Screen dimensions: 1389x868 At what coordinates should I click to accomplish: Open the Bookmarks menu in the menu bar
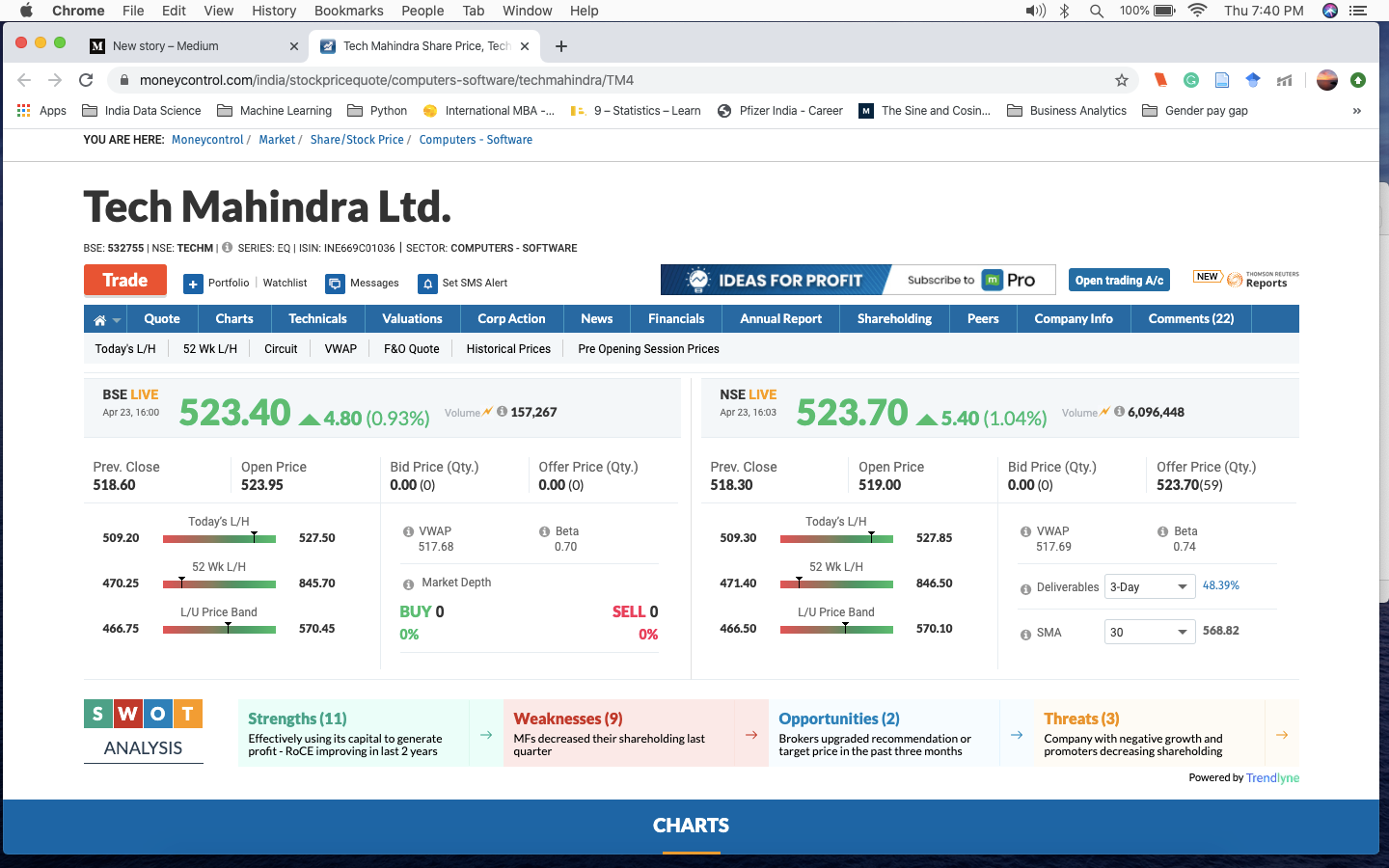click(349, 11)
